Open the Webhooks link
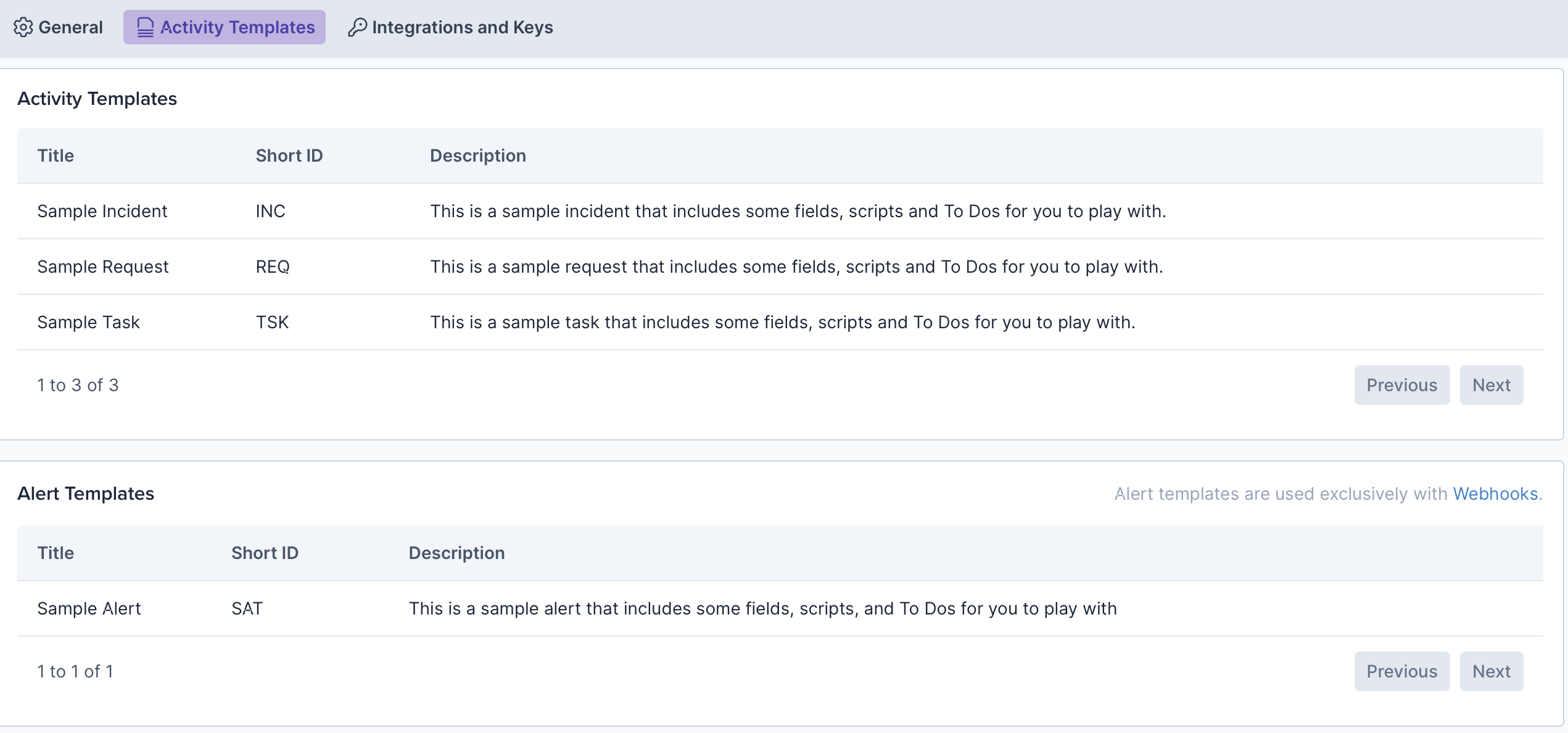This screenshot has height=733, width=1568. 1495,494
